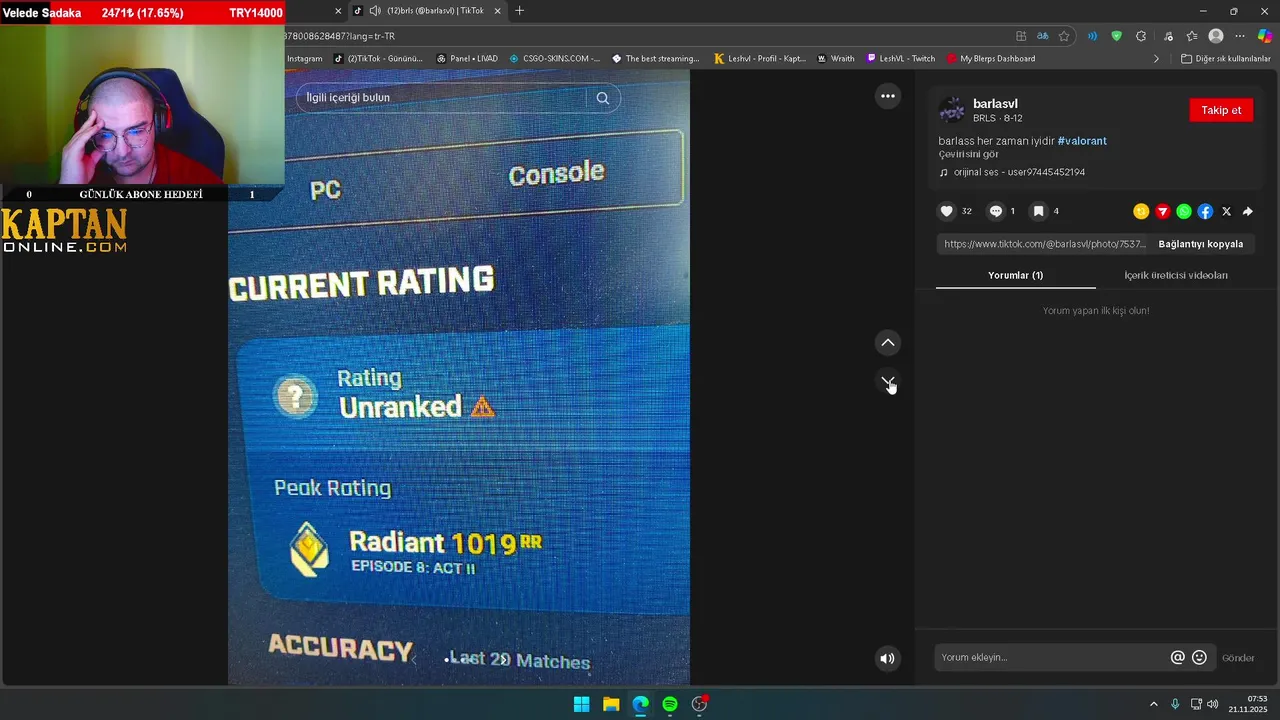Open Diğer sık kullanılanlar folder
1280x720 pixels.
[x=1225, y=59]
